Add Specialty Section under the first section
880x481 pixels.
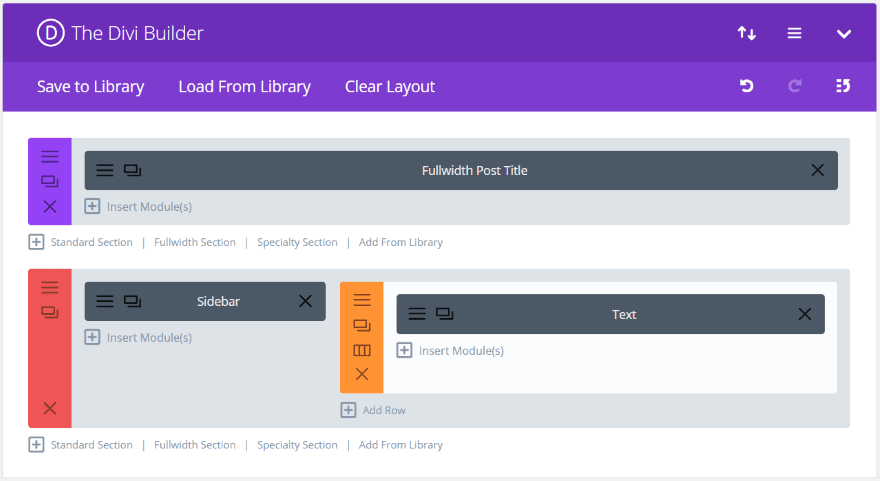tap(297, 242)
